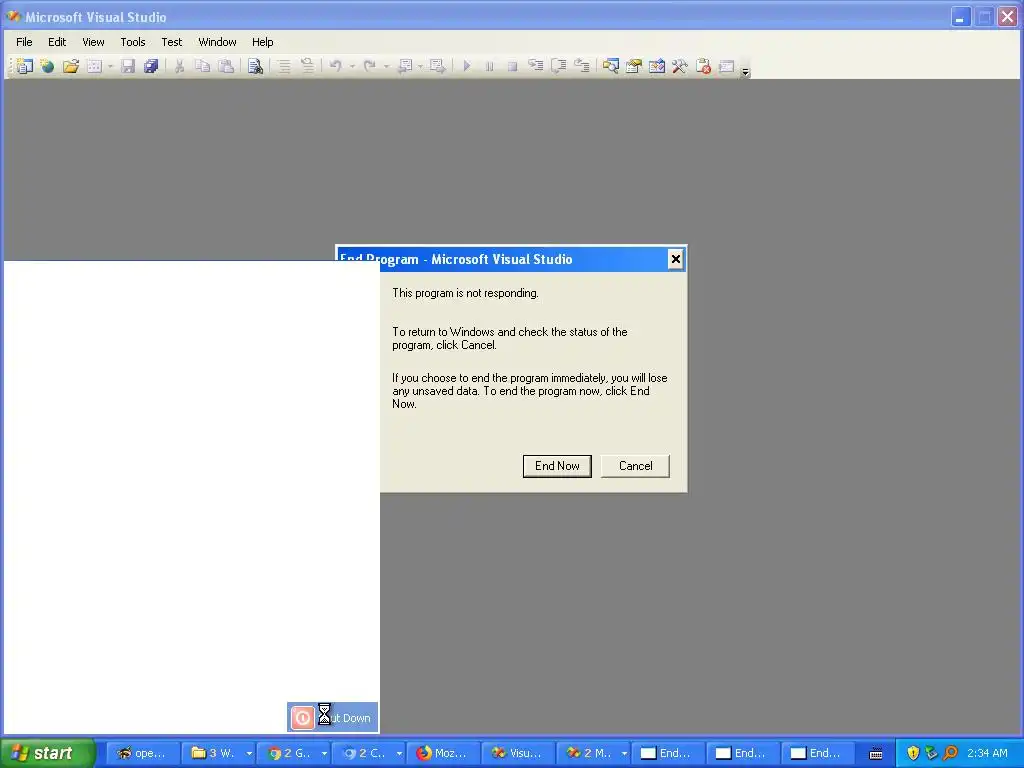The image size is (1024, 768).
Task: Click the Navigate Backward icon
Action: (405, 66)
